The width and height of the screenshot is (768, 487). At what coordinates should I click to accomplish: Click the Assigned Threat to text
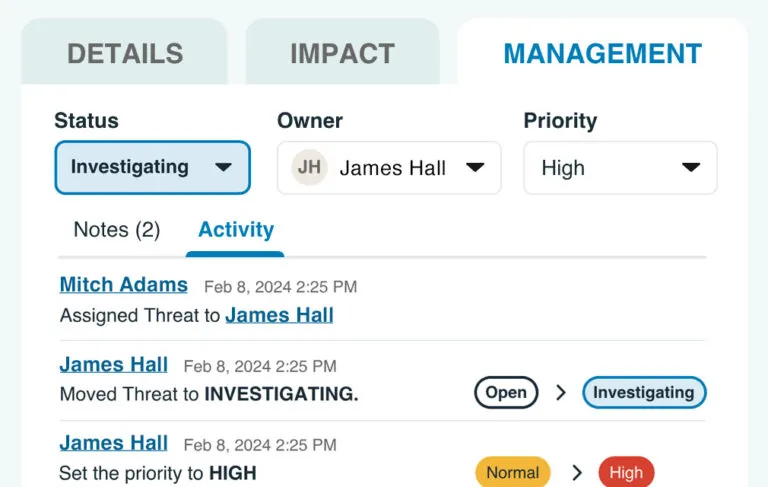pos(140,316)
